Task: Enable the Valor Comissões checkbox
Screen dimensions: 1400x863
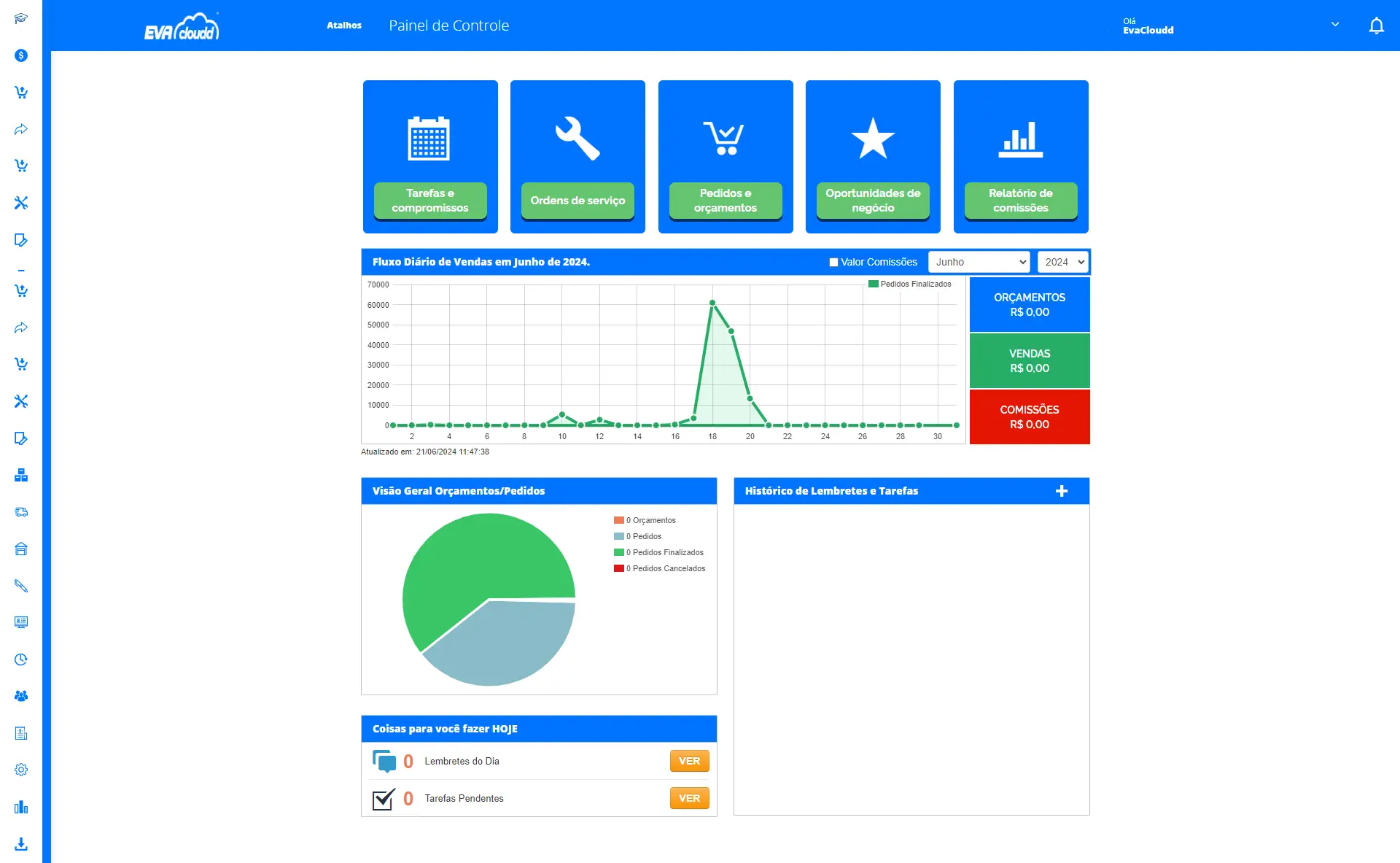Action: (x=833, y=263)
